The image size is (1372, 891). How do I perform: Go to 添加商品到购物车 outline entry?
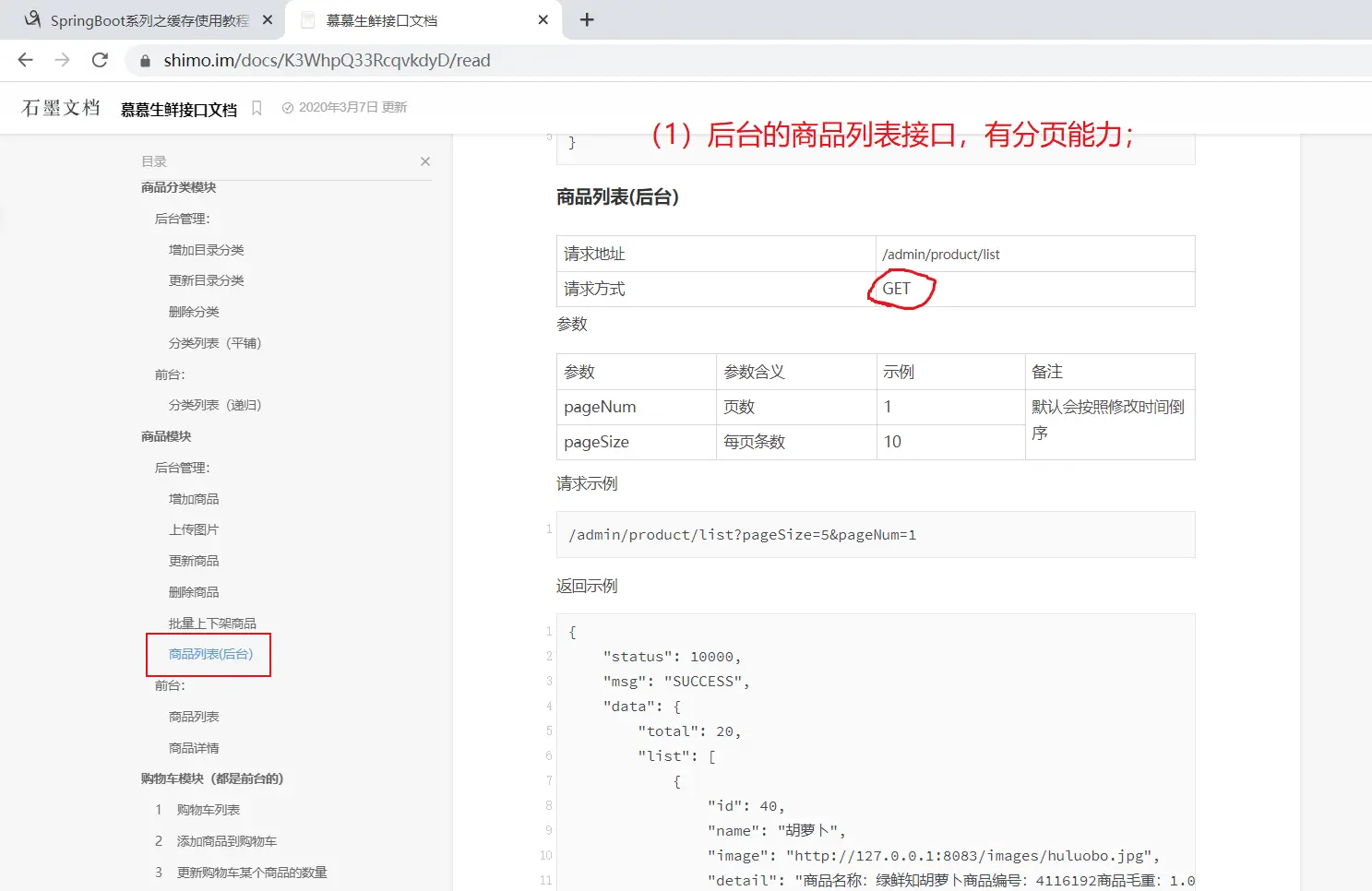[227, 841]
